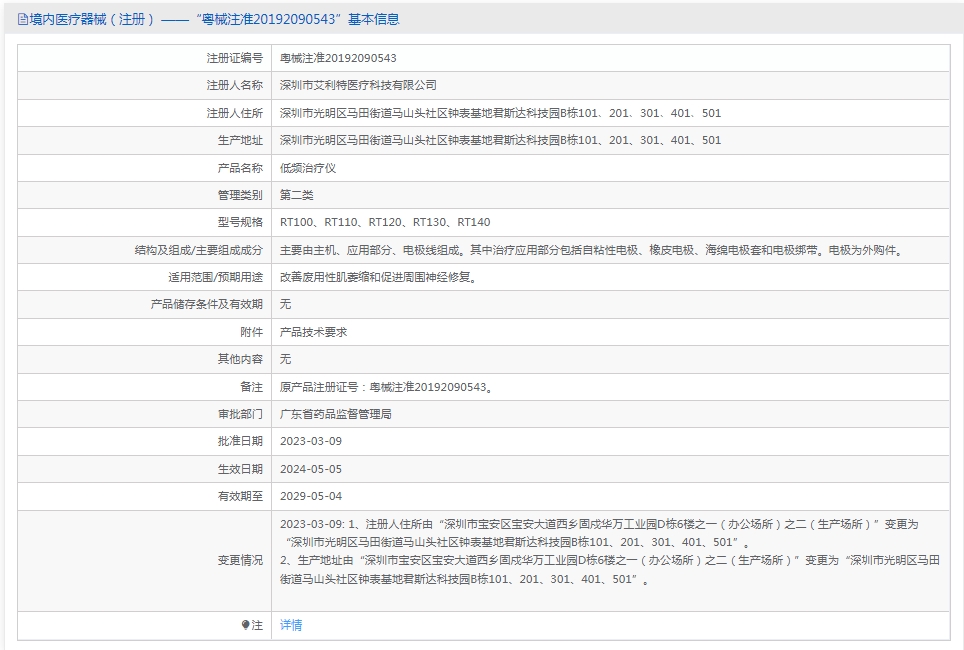964x650 pixels.
Task: Click the lightbulb icon beside 注
Action: [x=245, y=625]
